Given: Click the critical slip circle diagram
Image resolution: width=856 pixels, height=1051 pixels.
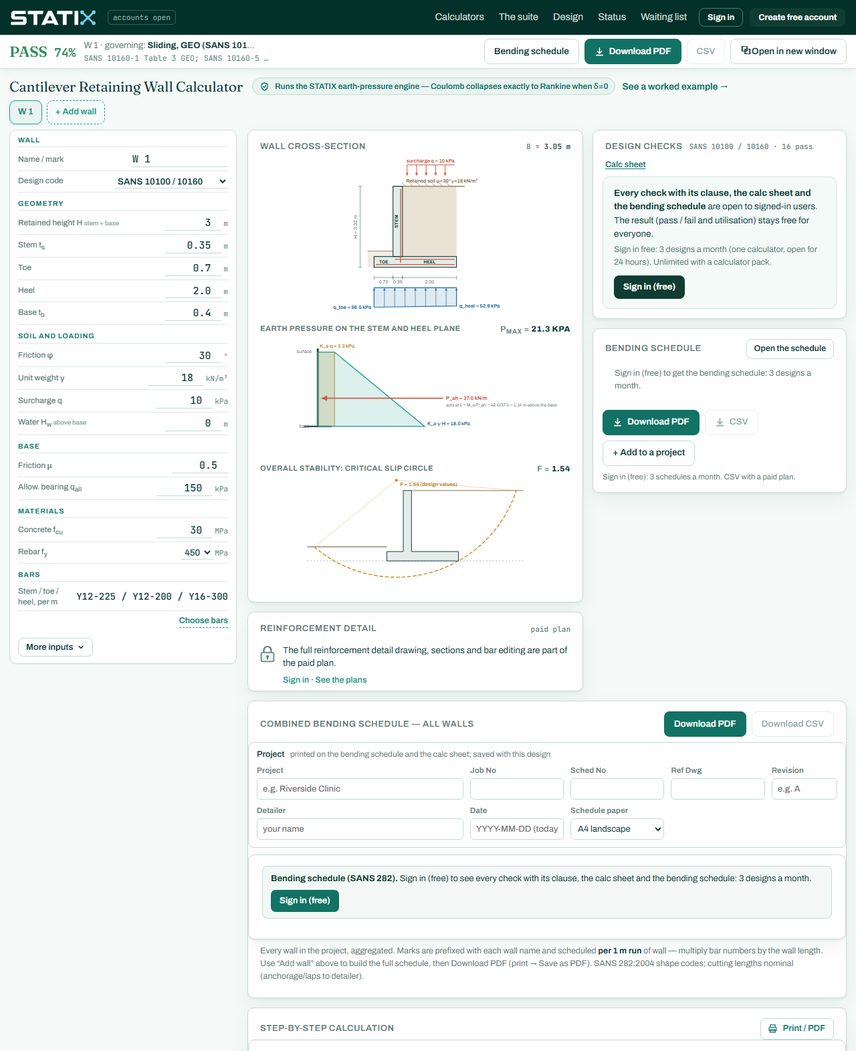Looking at the screenshot, I should coord(416,528).
